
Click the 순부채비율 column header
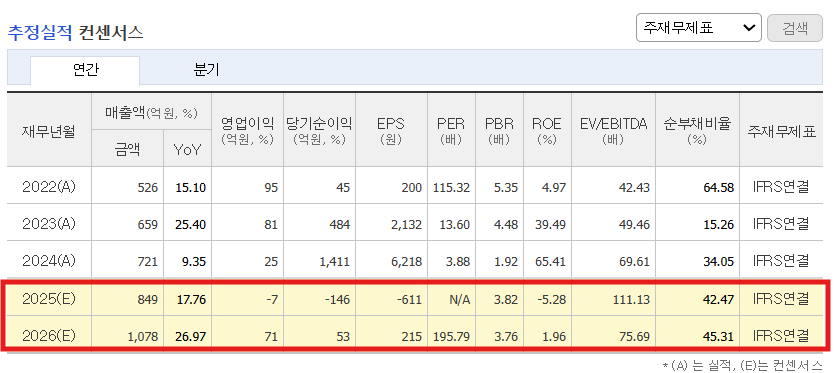pos(697,130)
